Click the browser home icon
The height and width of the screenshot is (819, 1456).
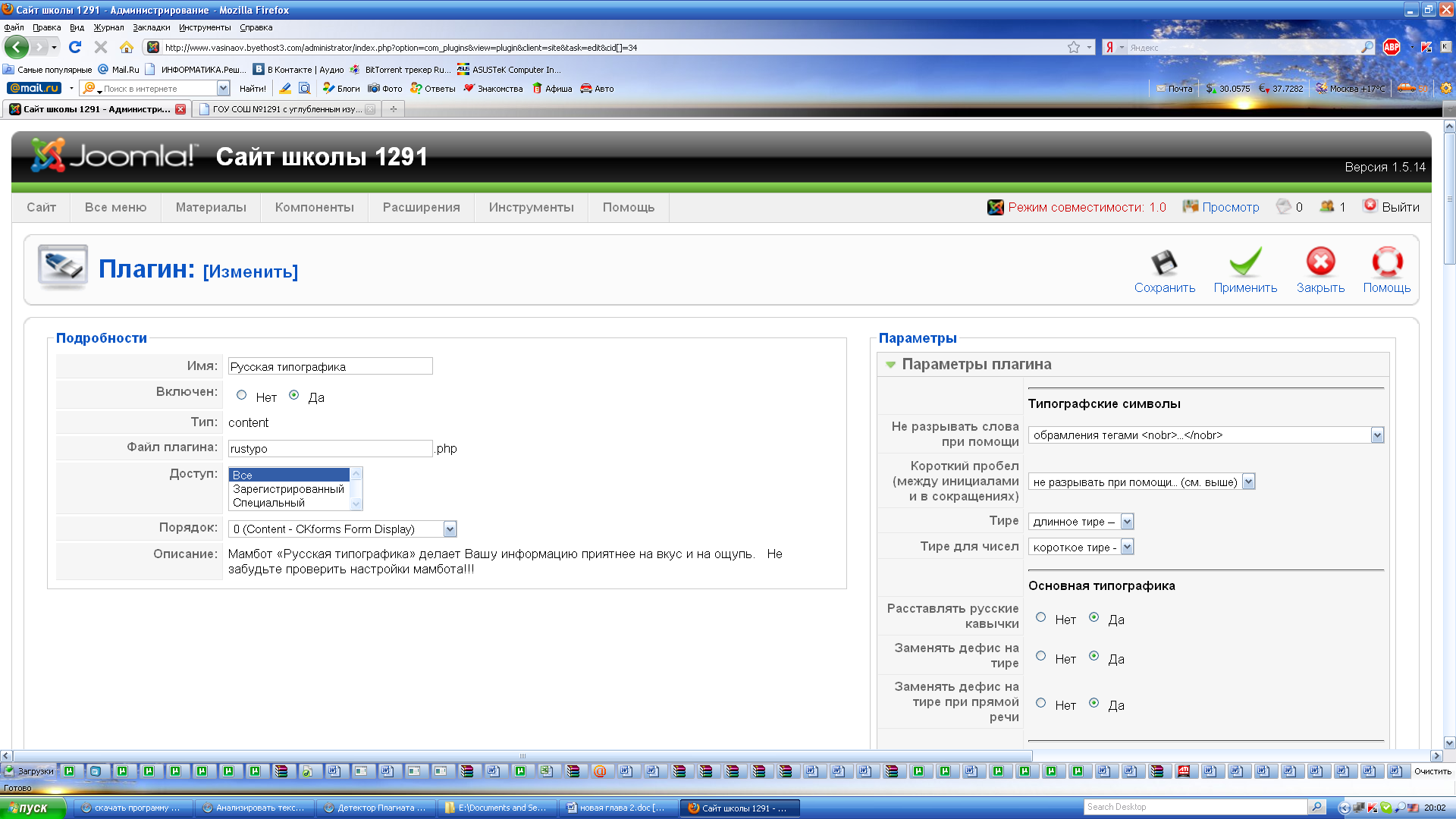[127, 47]
